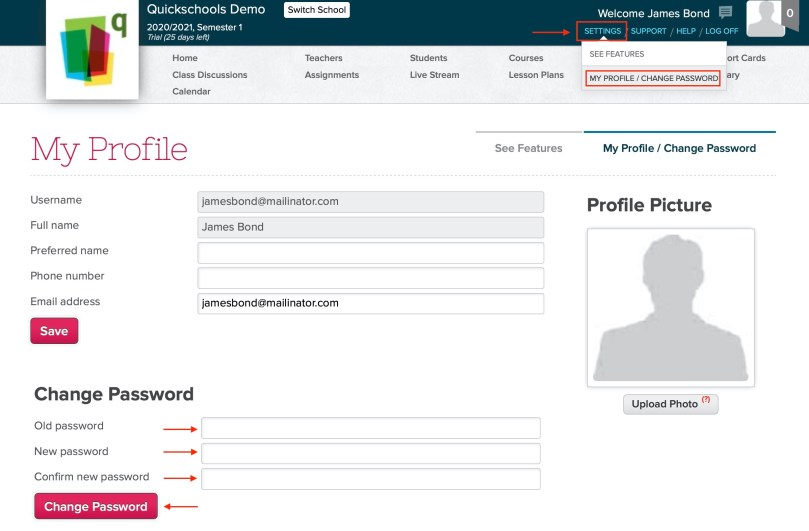Select See Features from dropdown menu

click(x=617, y=54)
